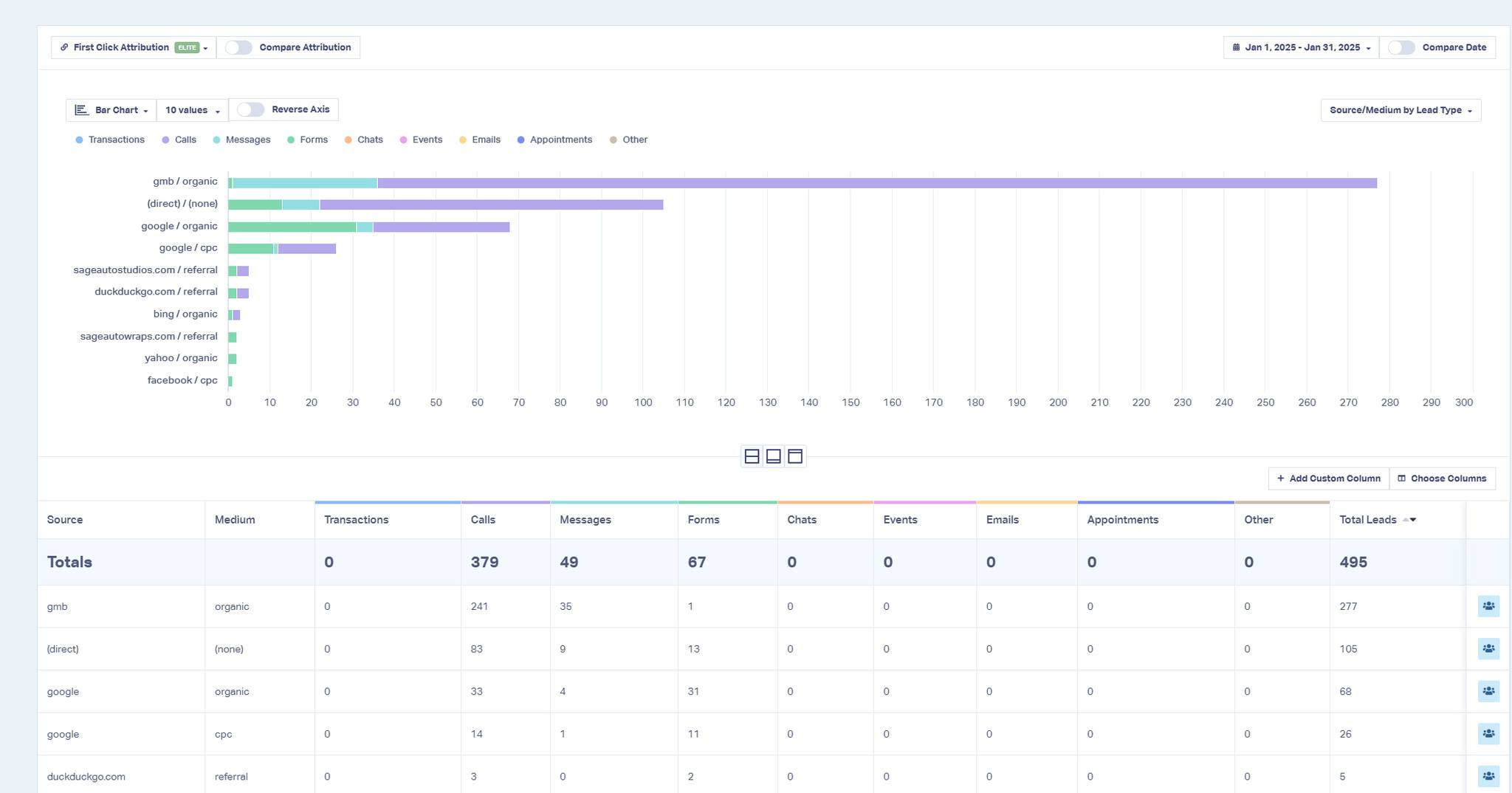Screen dimensions: 1512x793
Task: Toggle the Reverse Axis switch
Action: pos(250,109)
